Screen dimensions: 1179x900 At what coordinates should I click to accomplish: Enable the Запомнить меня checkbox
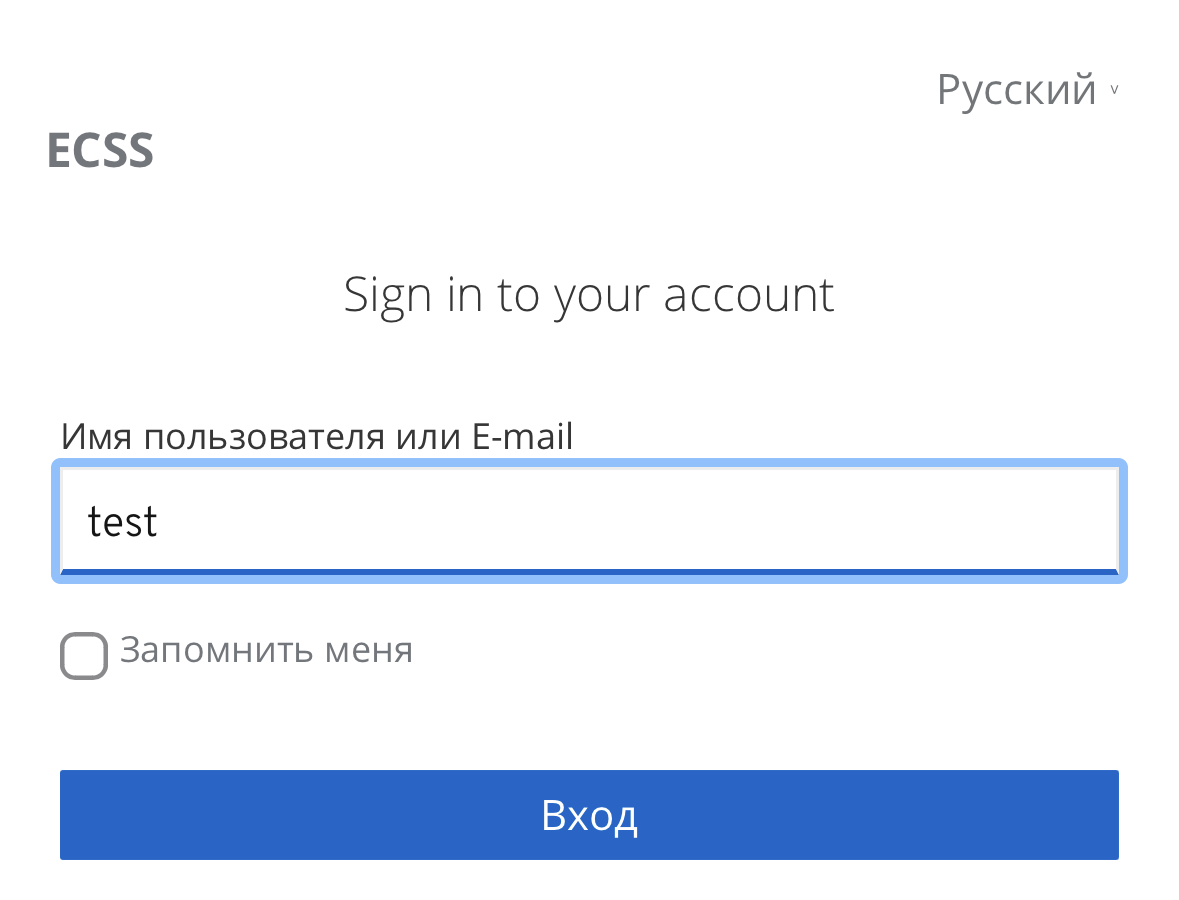click(x=83, y=656)
